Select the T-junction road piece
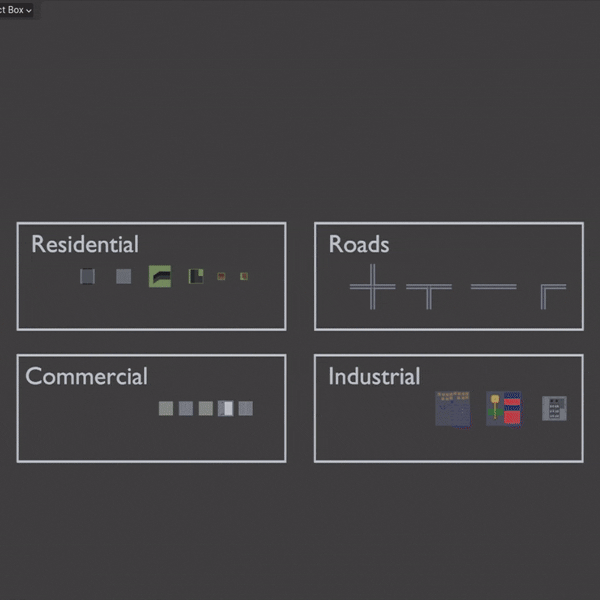 pos(429,296)
